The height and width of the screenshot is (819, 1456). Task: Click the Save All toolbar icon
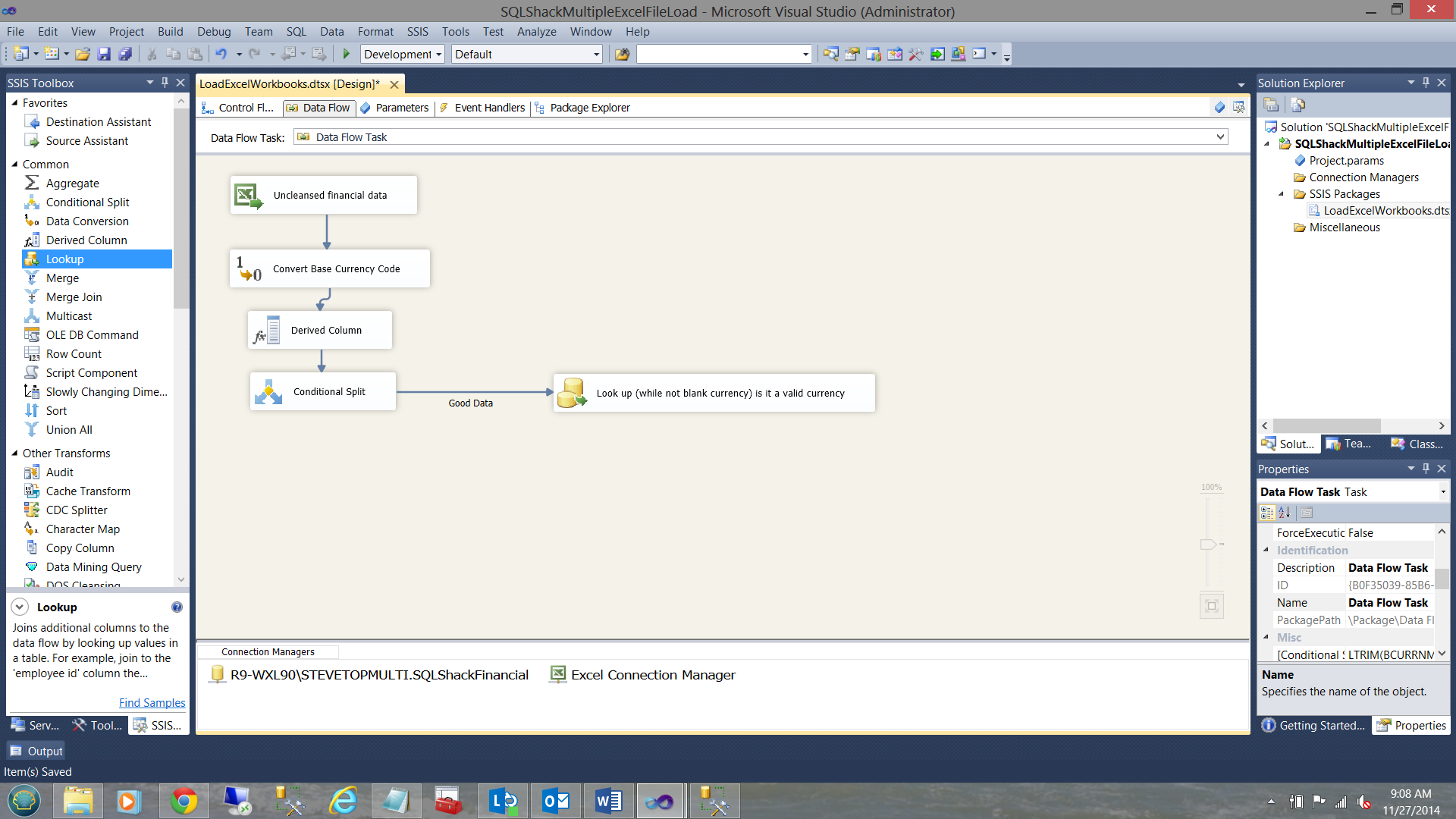click(126, 54)
